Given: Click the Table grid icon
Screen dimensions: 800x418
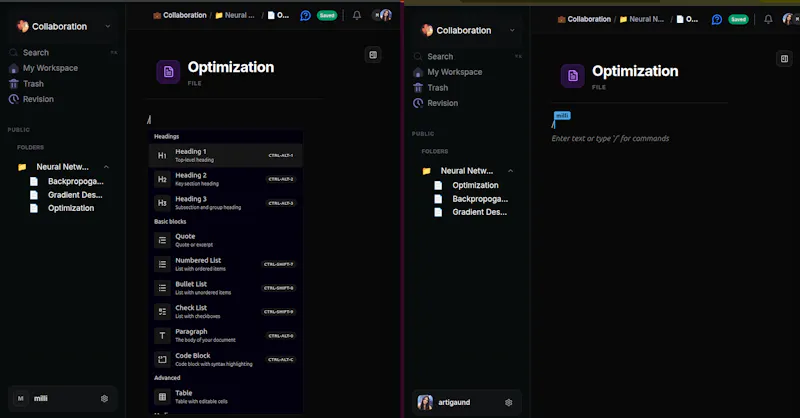Looking at the screenshot, I should [x=162, y=397].
